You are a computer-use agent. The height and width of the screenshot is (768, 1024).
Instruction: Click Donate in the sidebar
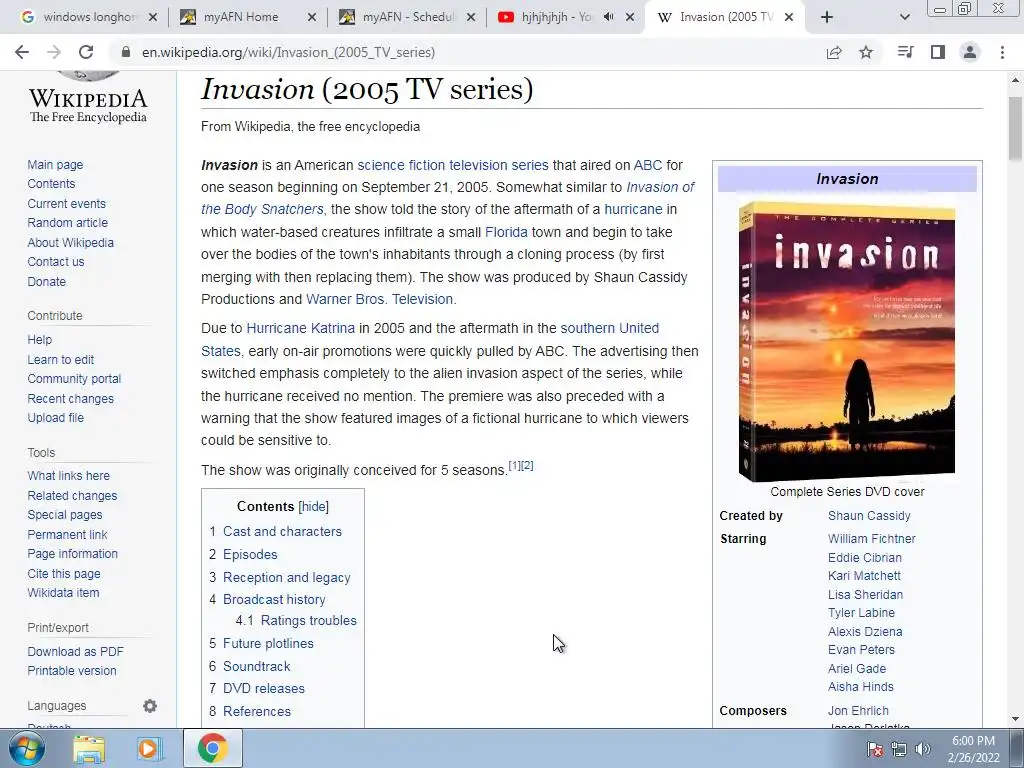(x=46, y=281)
